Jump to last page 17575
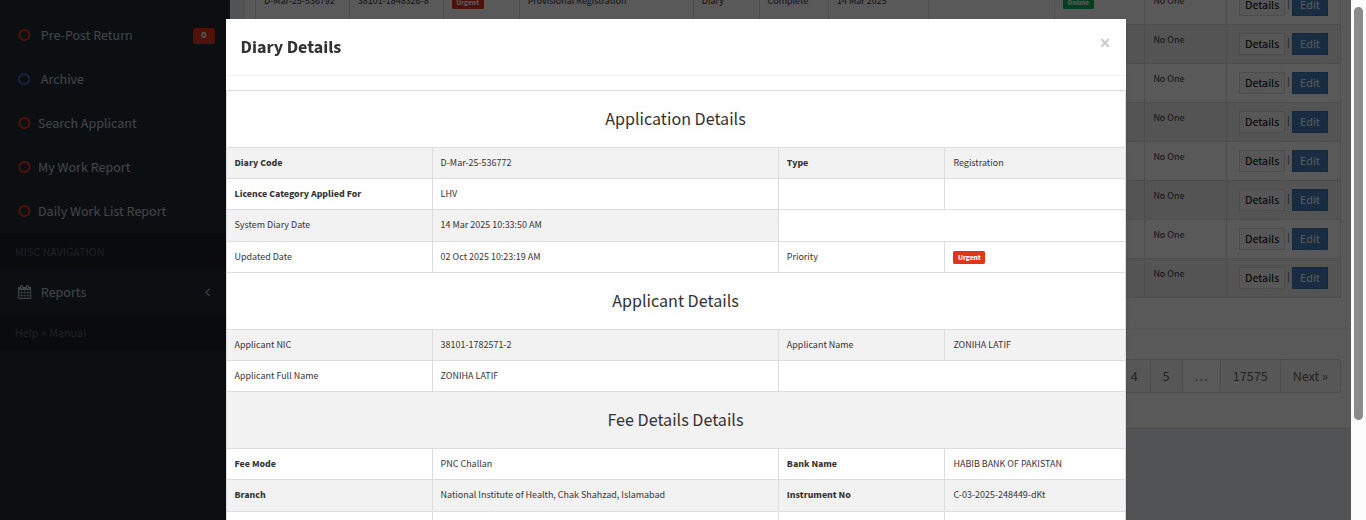 [1250, 376]
